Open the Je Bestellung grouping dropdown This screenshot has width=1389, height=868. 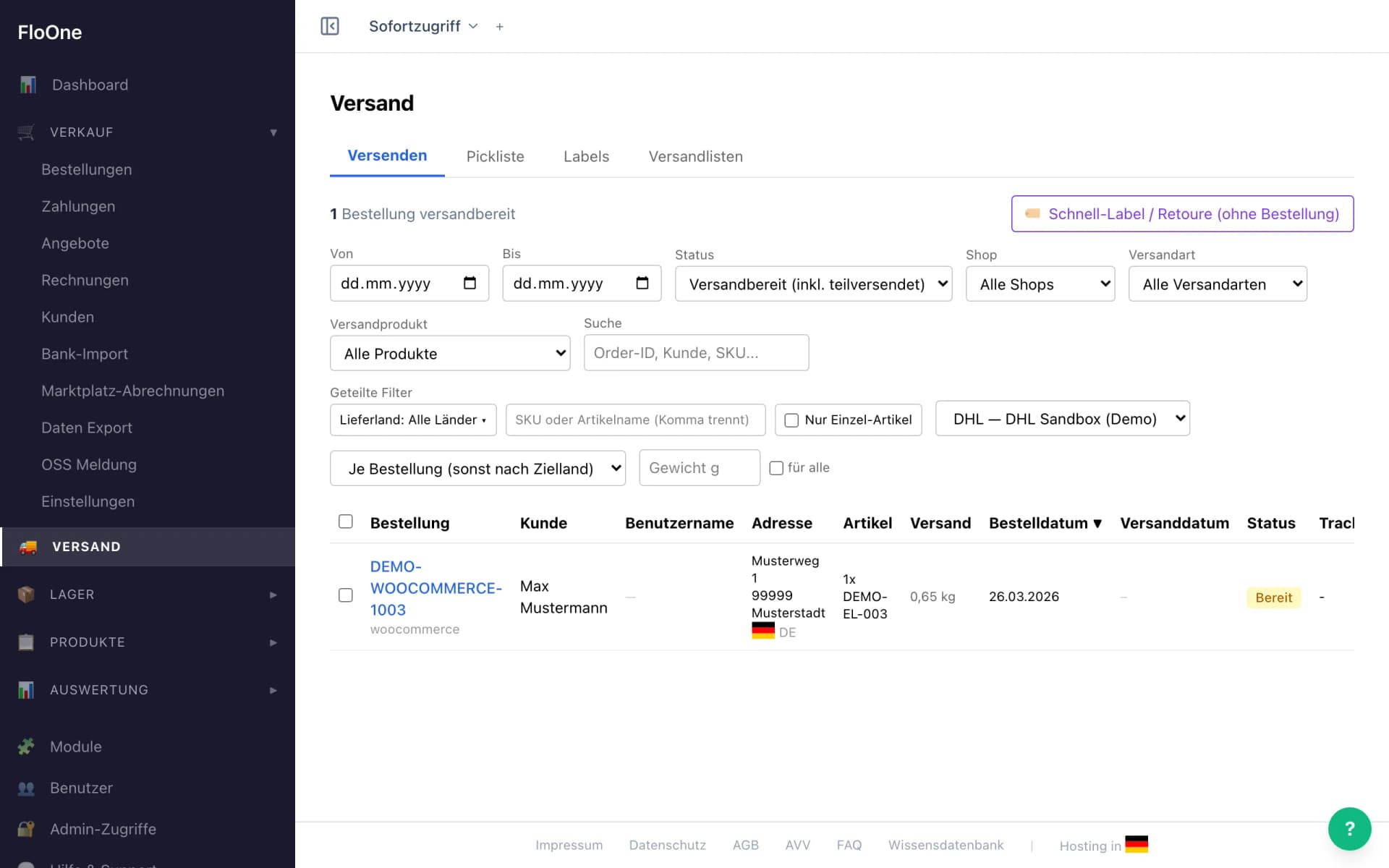pyautogui.click(x=477, y=468)
